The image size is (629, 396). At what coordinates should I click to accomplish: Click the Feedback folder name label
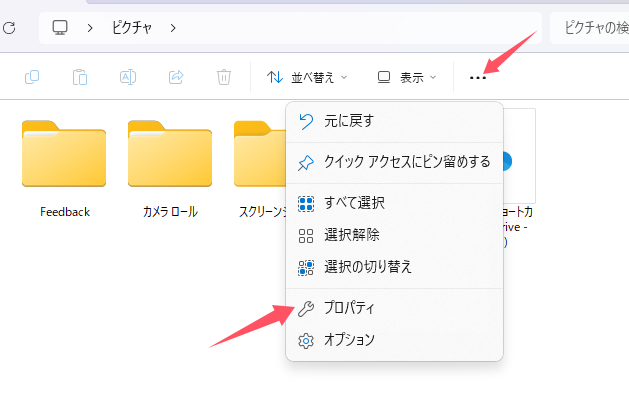[x=65, y=212]
